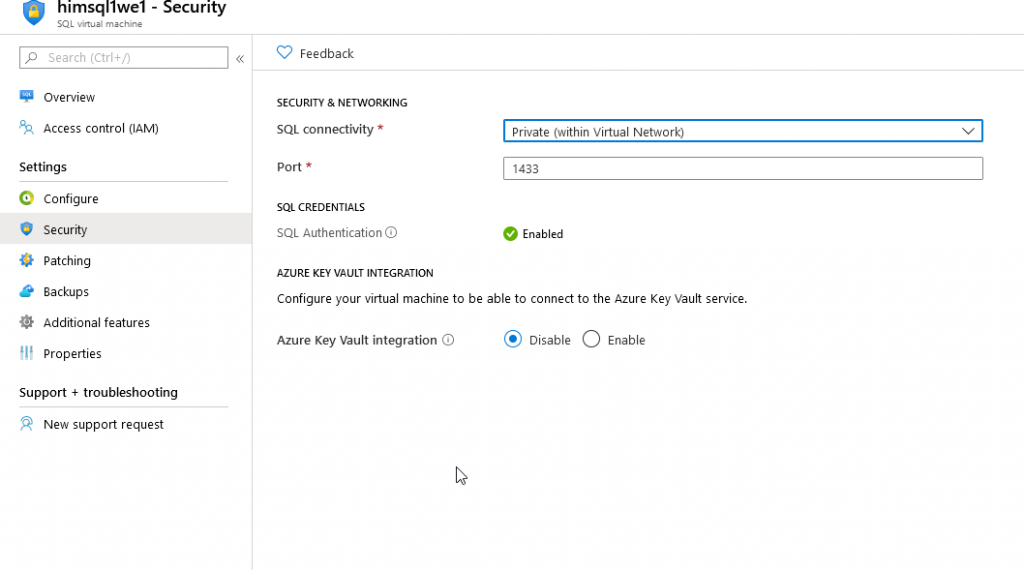Click the Azure Key Vault integration label
Viewport: 1024px width, 570px height.
coord(357,340)
